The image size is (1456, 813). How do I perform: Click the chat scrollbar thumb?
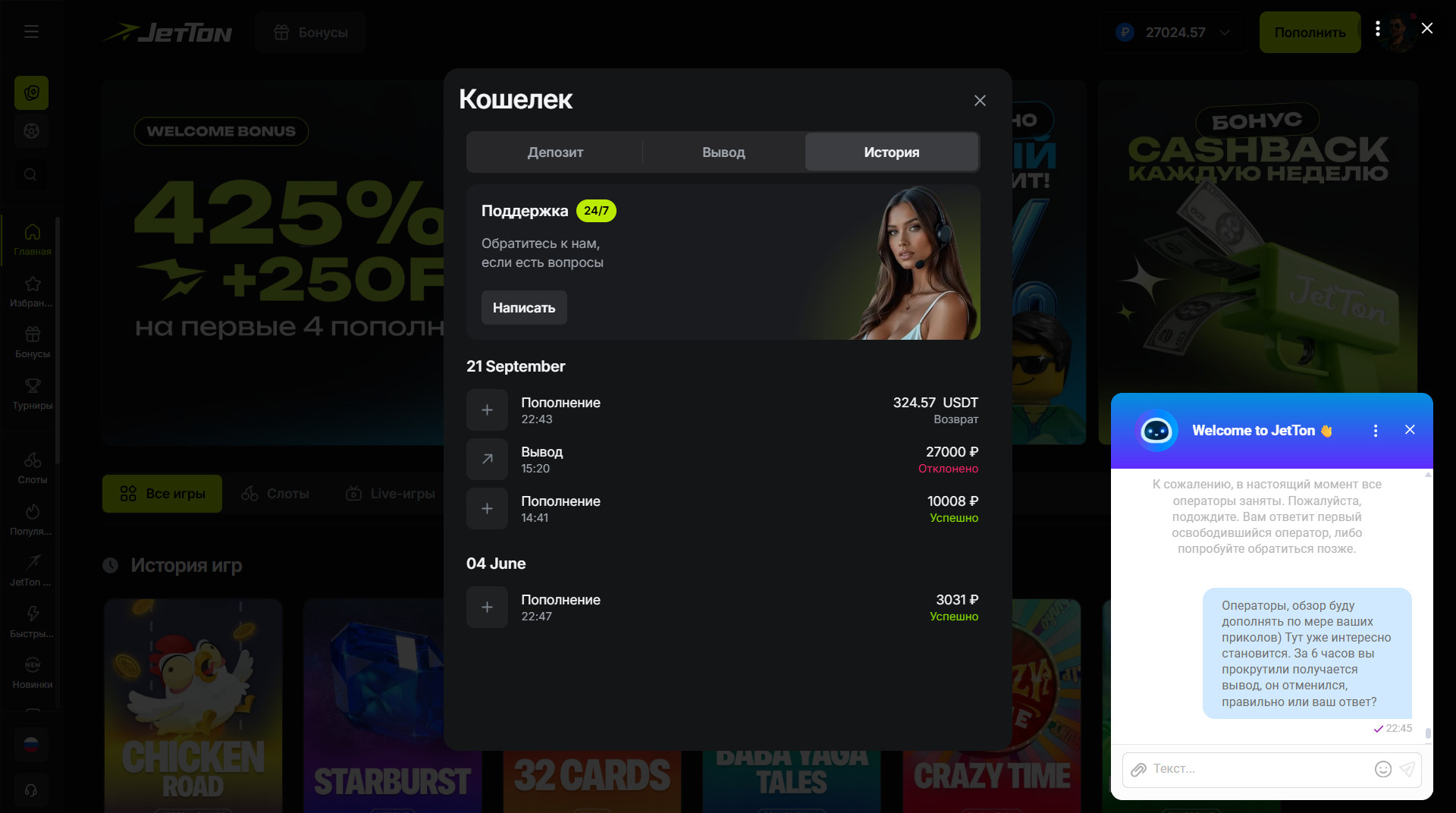1428,733
